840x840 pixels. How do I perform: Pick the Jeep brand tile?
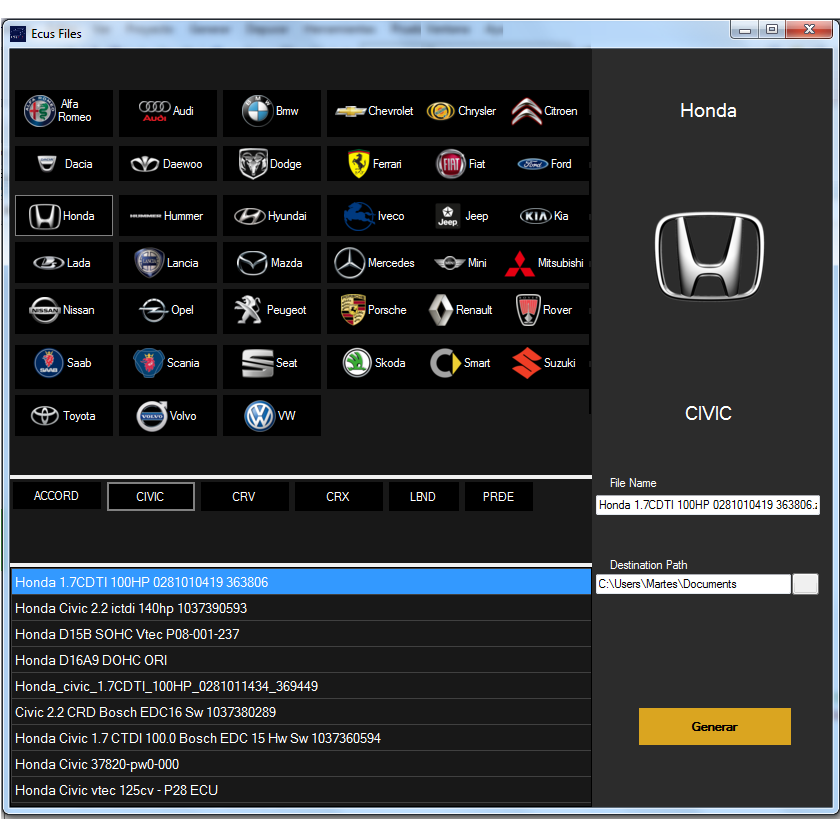tap(461, 216)
